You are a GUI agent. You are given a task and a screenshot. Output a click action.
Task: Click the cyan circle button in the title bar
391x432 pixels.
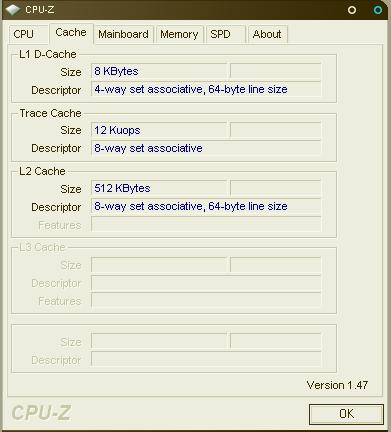point(378,10)
